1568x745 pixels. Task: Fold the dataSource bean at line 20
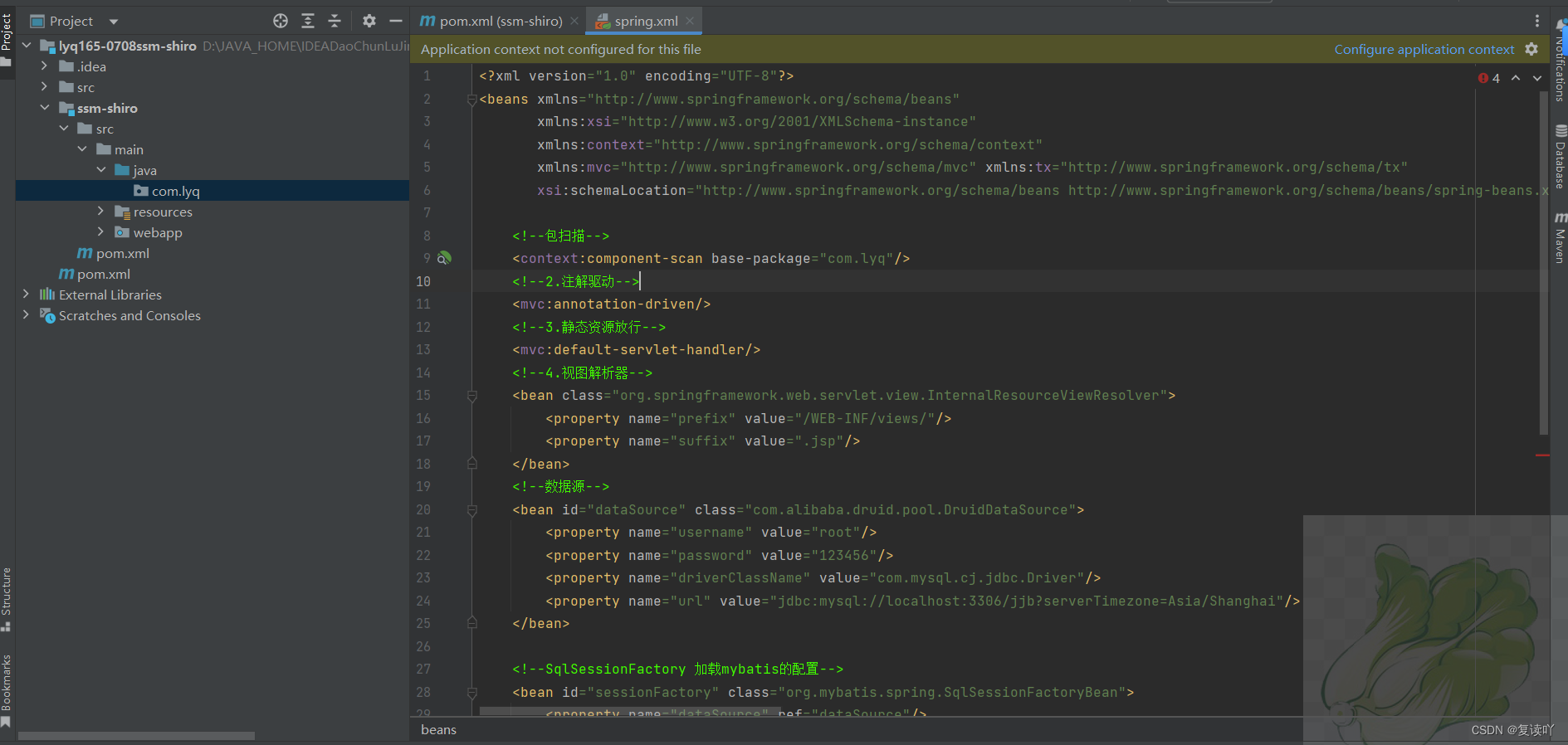point(471,510)
